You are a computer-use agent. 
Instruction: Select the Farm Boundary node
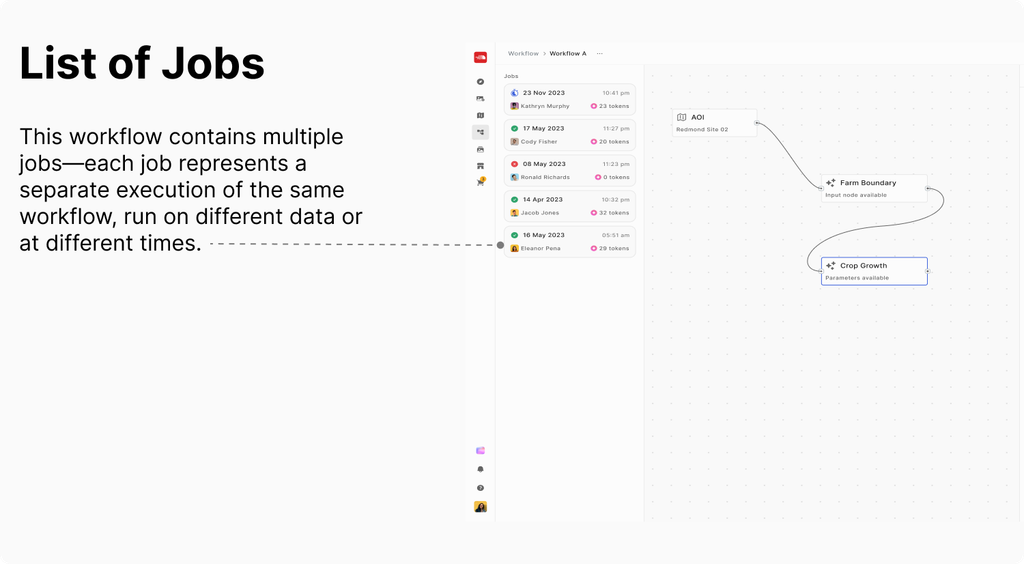pyautogui.click(x=874, y=188)
